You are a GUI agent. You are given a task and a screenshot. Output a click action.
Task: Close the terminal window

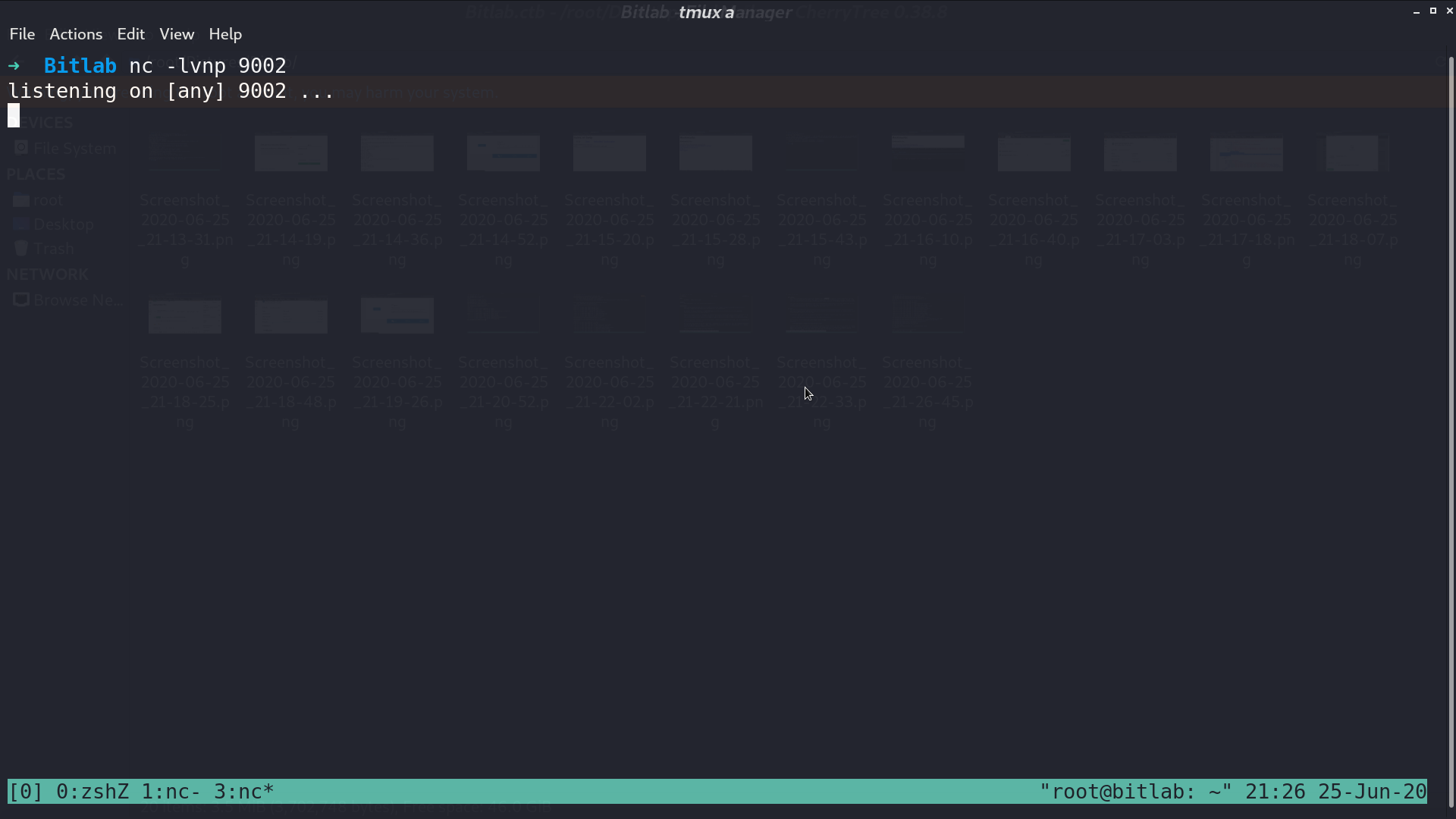tap(1450, 11)
